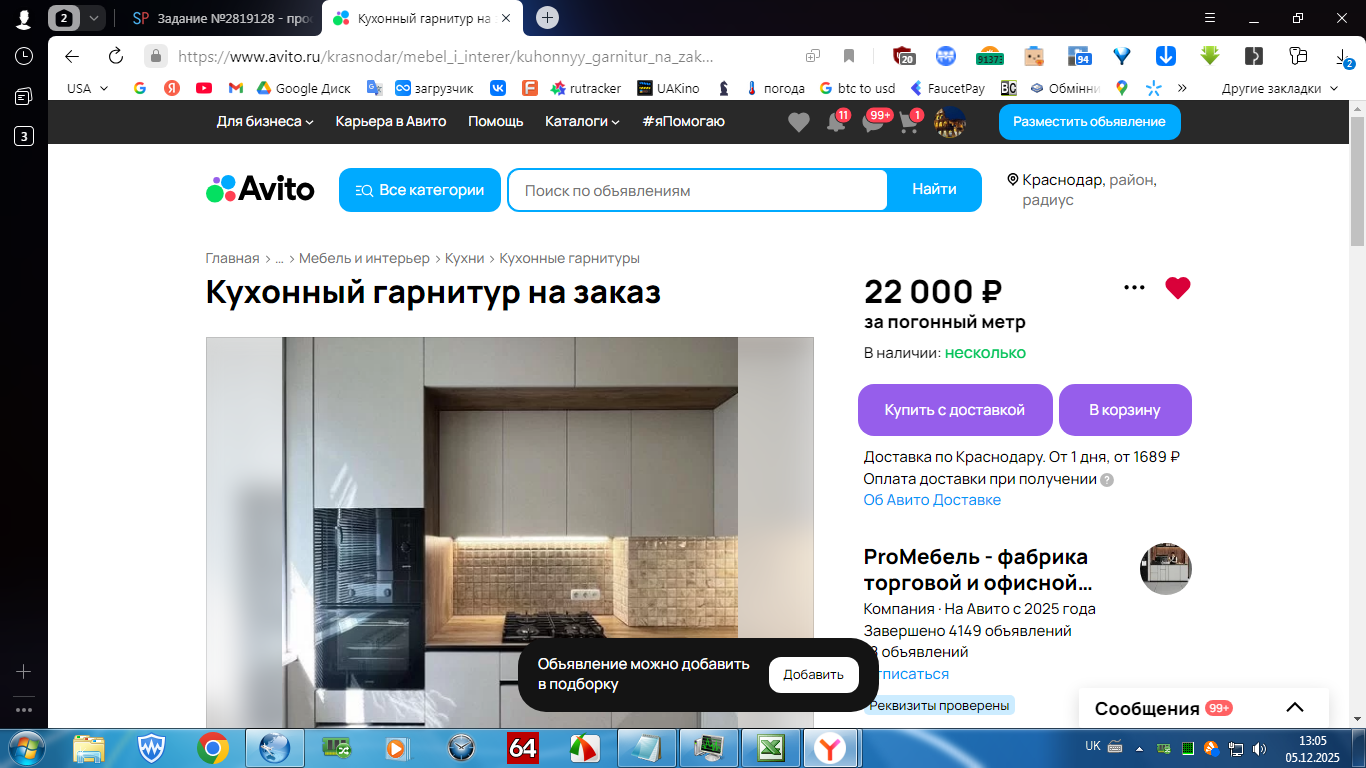Open the Gmail bookmark icon
Screen dimensions: 1366x768
(x=236, y=88)
